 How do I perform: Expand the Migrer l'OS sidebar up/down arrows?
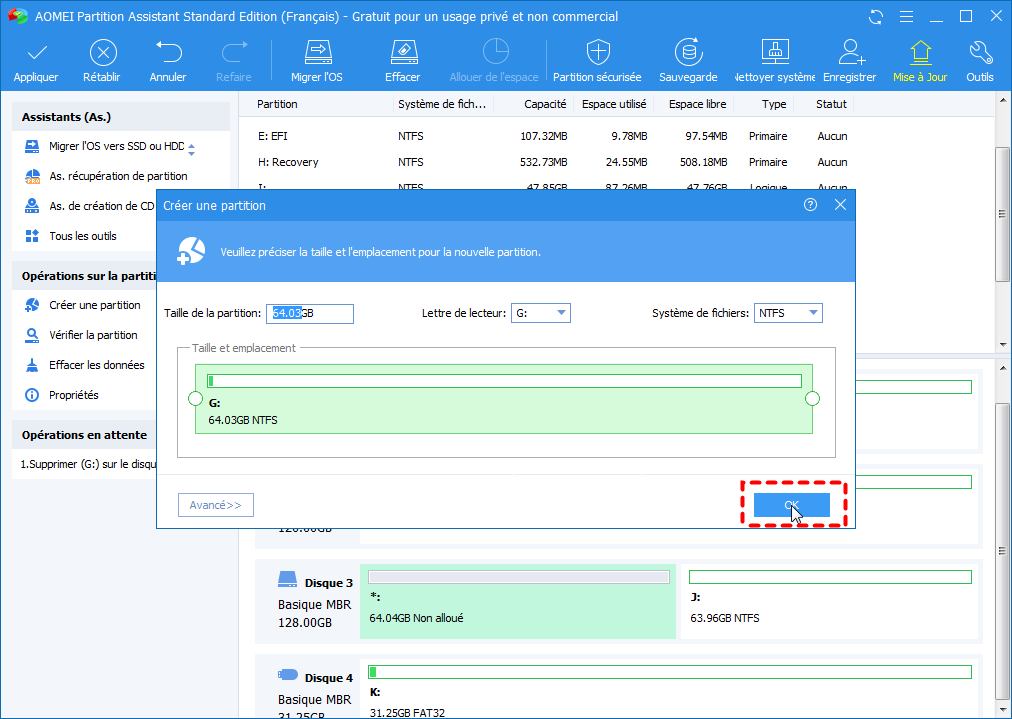click(191, 149)
